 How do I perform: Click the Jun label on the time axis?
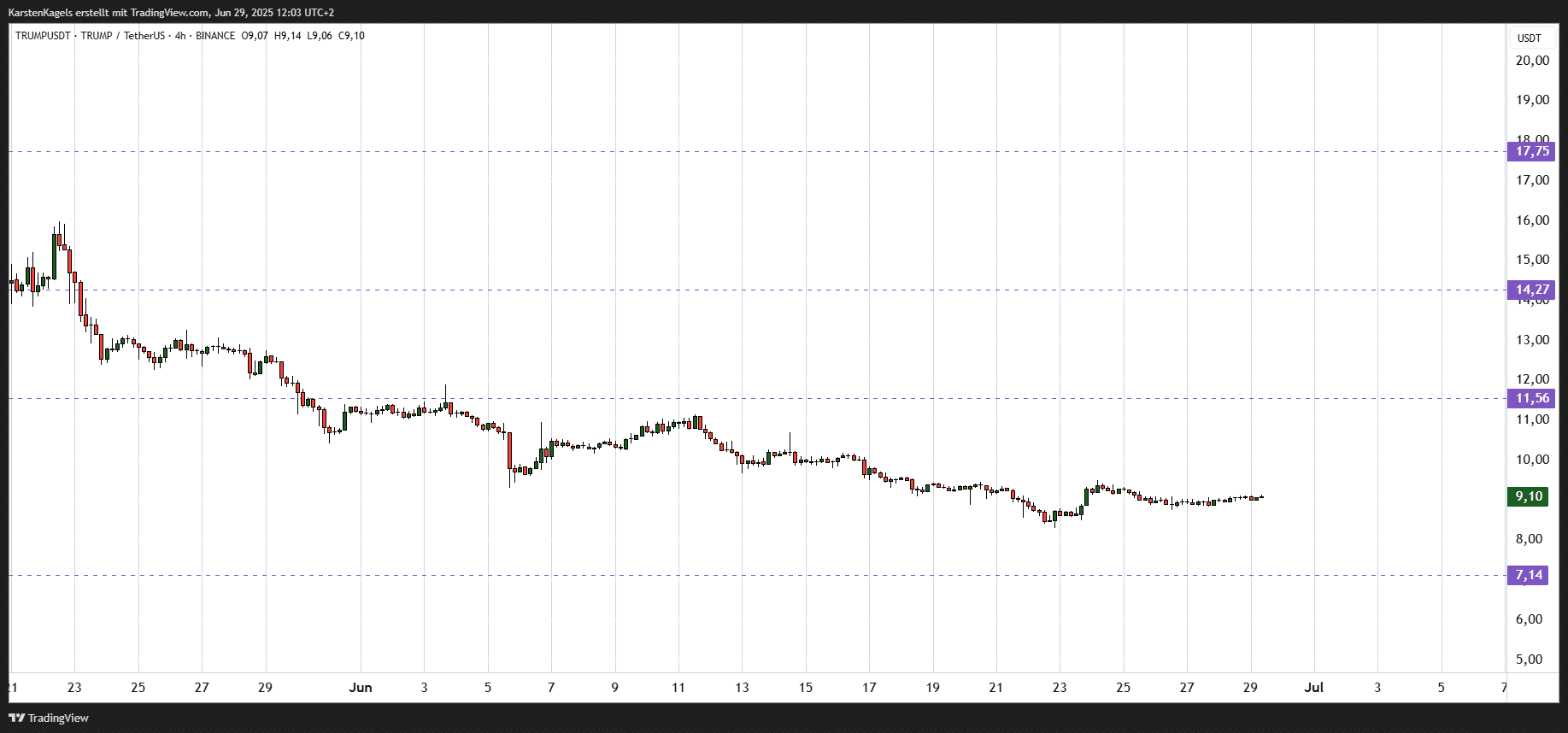coord(361,688)
